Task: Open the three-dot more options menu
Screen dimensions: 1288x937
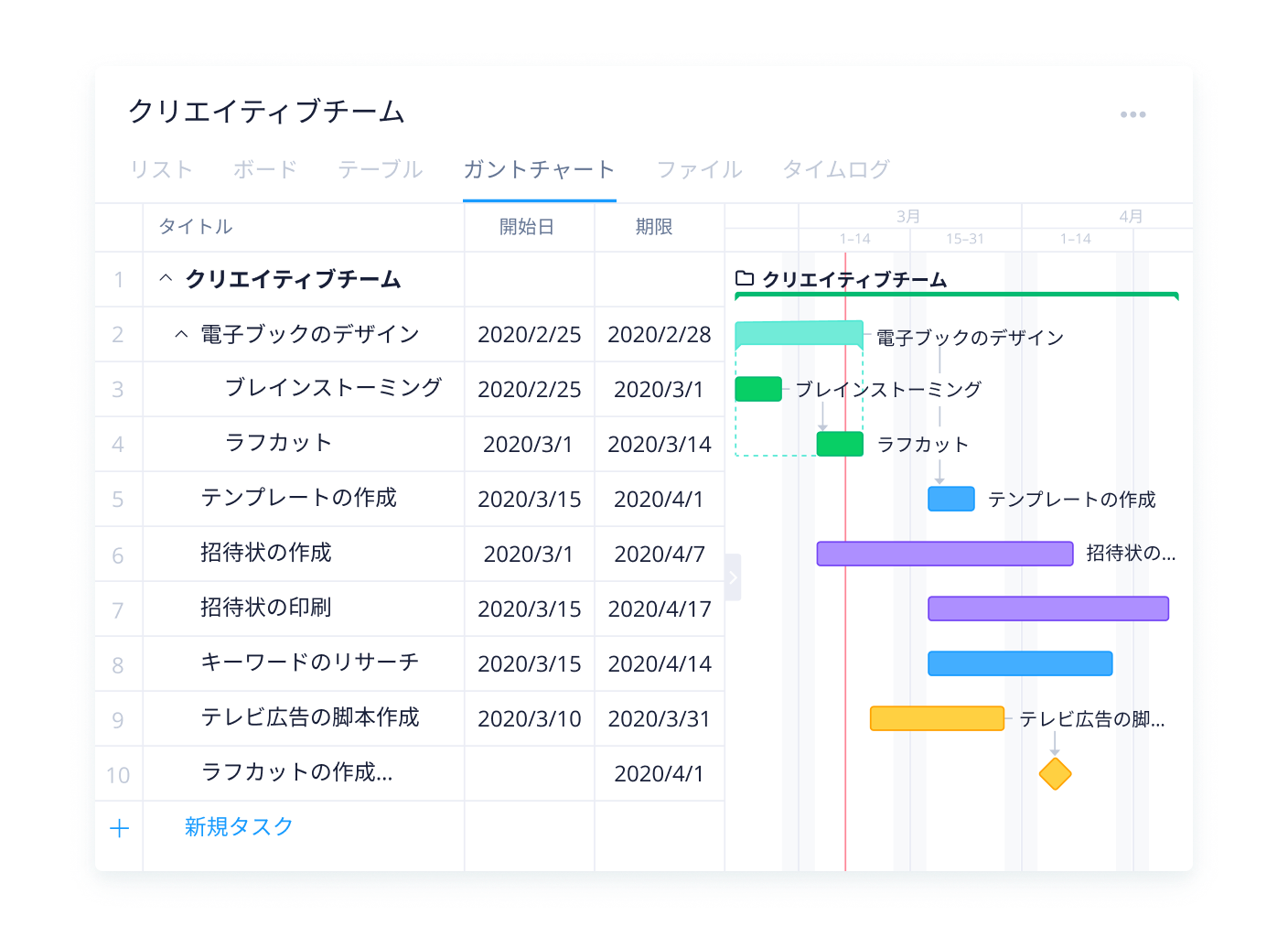Action: click(1132, 114)
